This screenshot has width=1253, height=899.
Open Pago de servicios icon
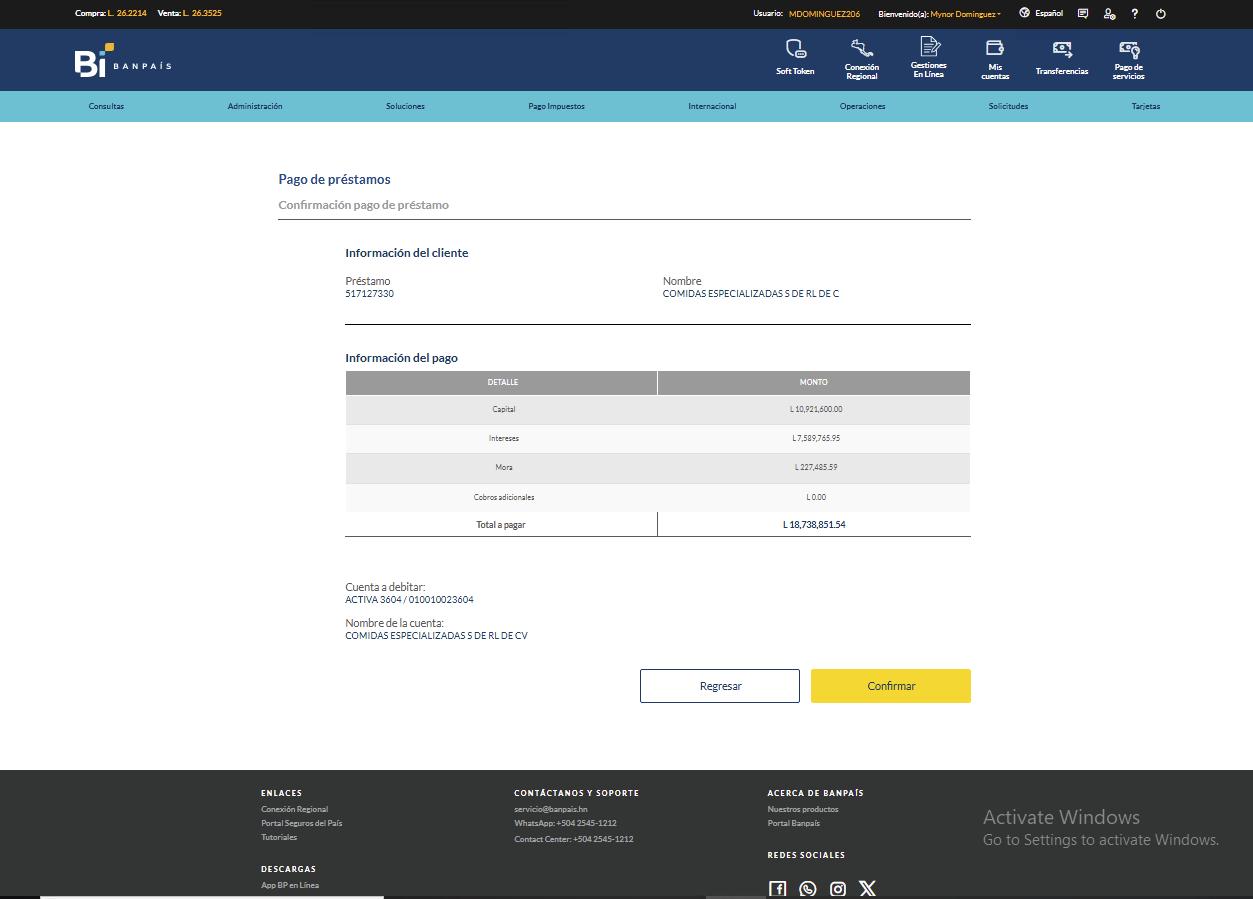(x=1129, y=50)
